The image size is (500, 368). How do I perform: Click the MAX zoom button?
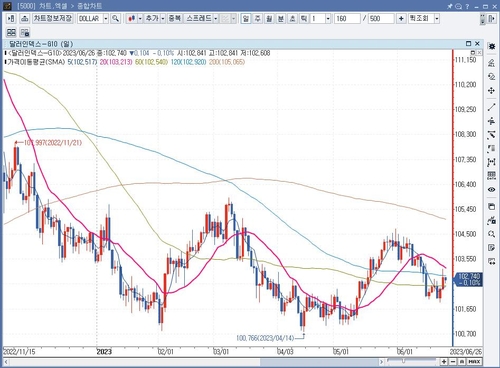pyautogui.click(x=474, y=362)
